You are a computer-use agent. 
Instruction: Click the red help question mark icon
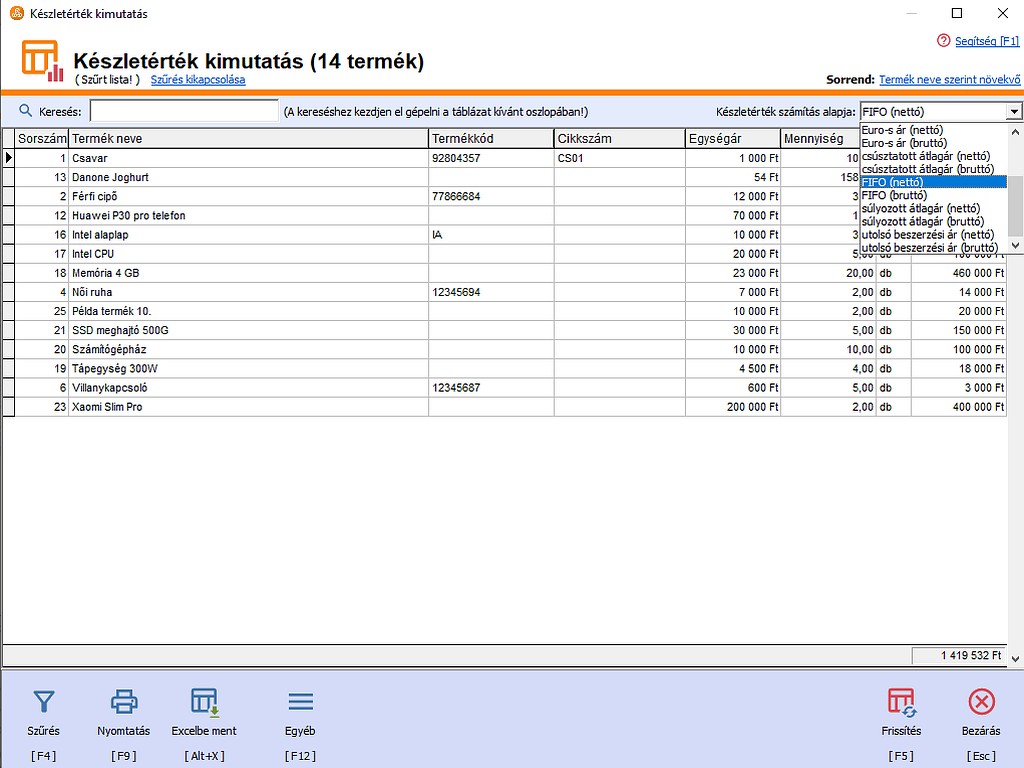943,40
